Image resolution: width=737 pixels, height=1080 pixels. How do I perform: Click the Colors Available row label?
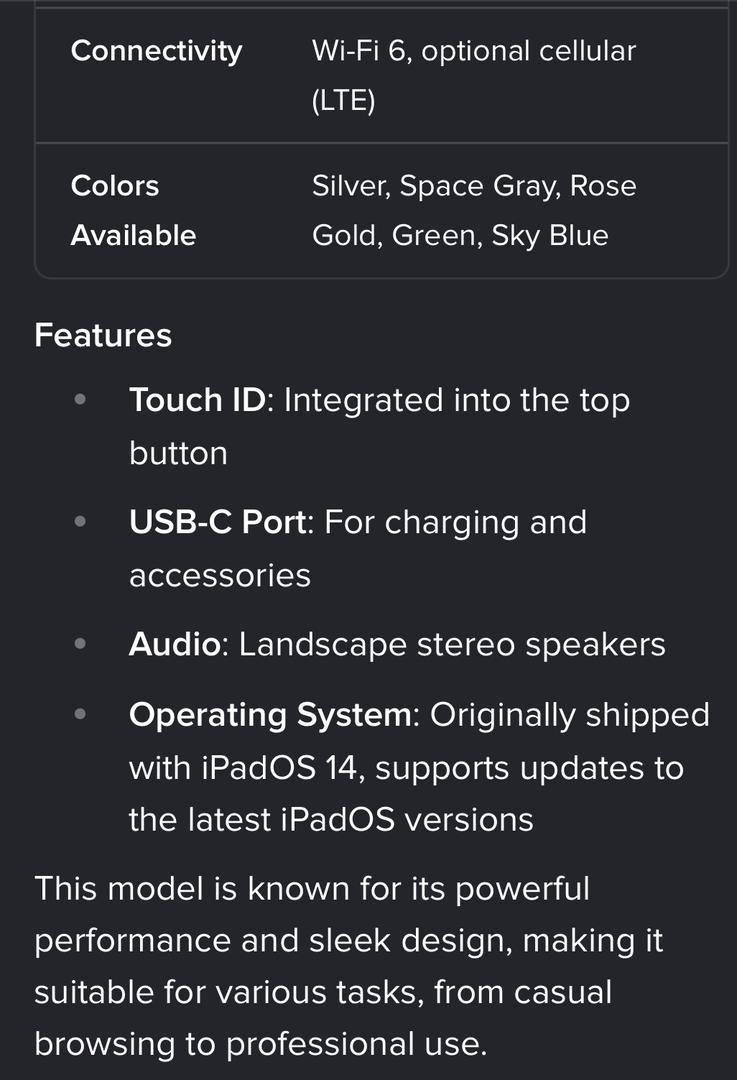133,210
